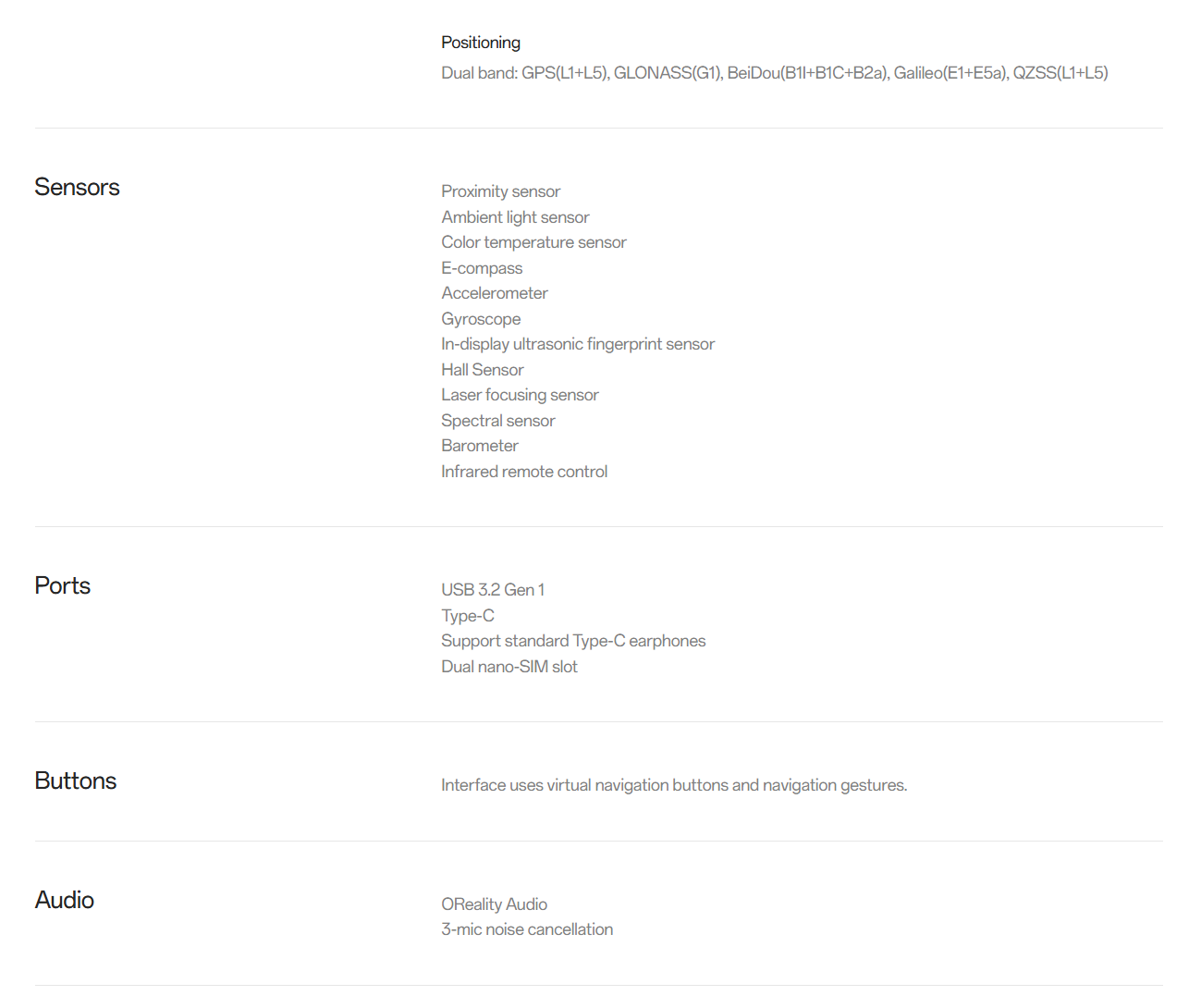1201x1008 pixels.
Task: Click the Laser focusing sensor entry
Action: click(520, 395)
